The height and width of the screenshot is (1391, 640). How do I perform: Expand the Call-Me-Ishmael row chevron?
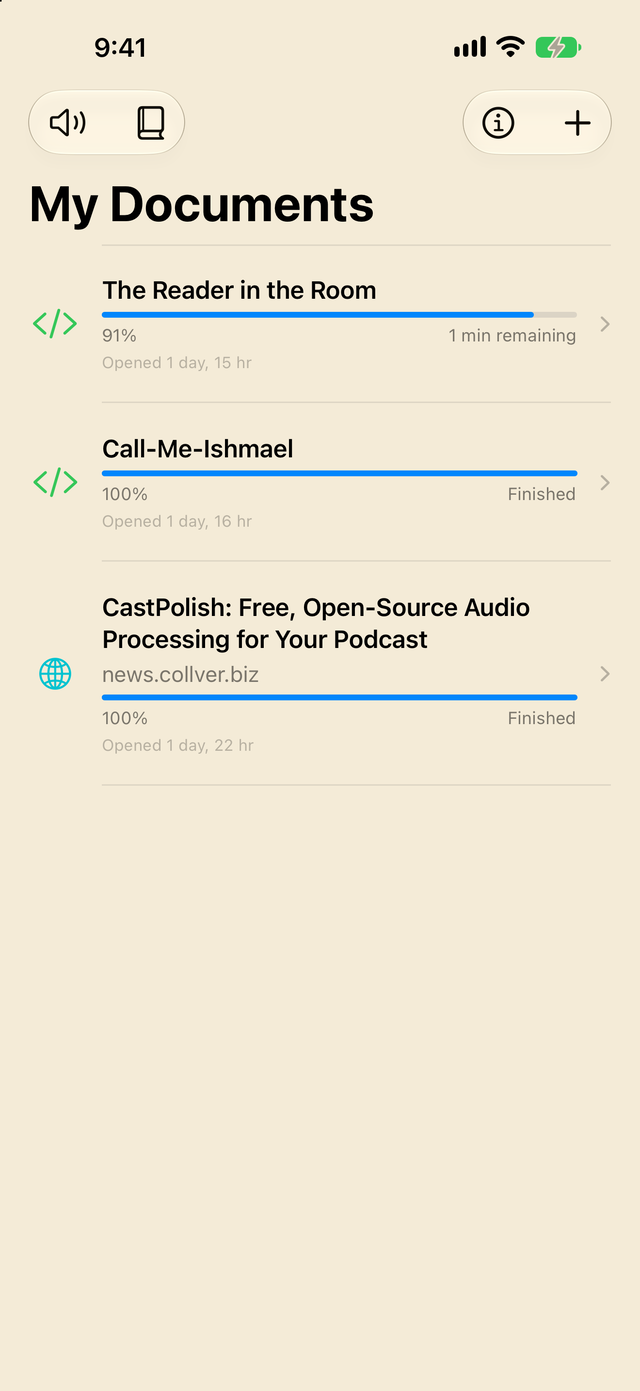605,482
